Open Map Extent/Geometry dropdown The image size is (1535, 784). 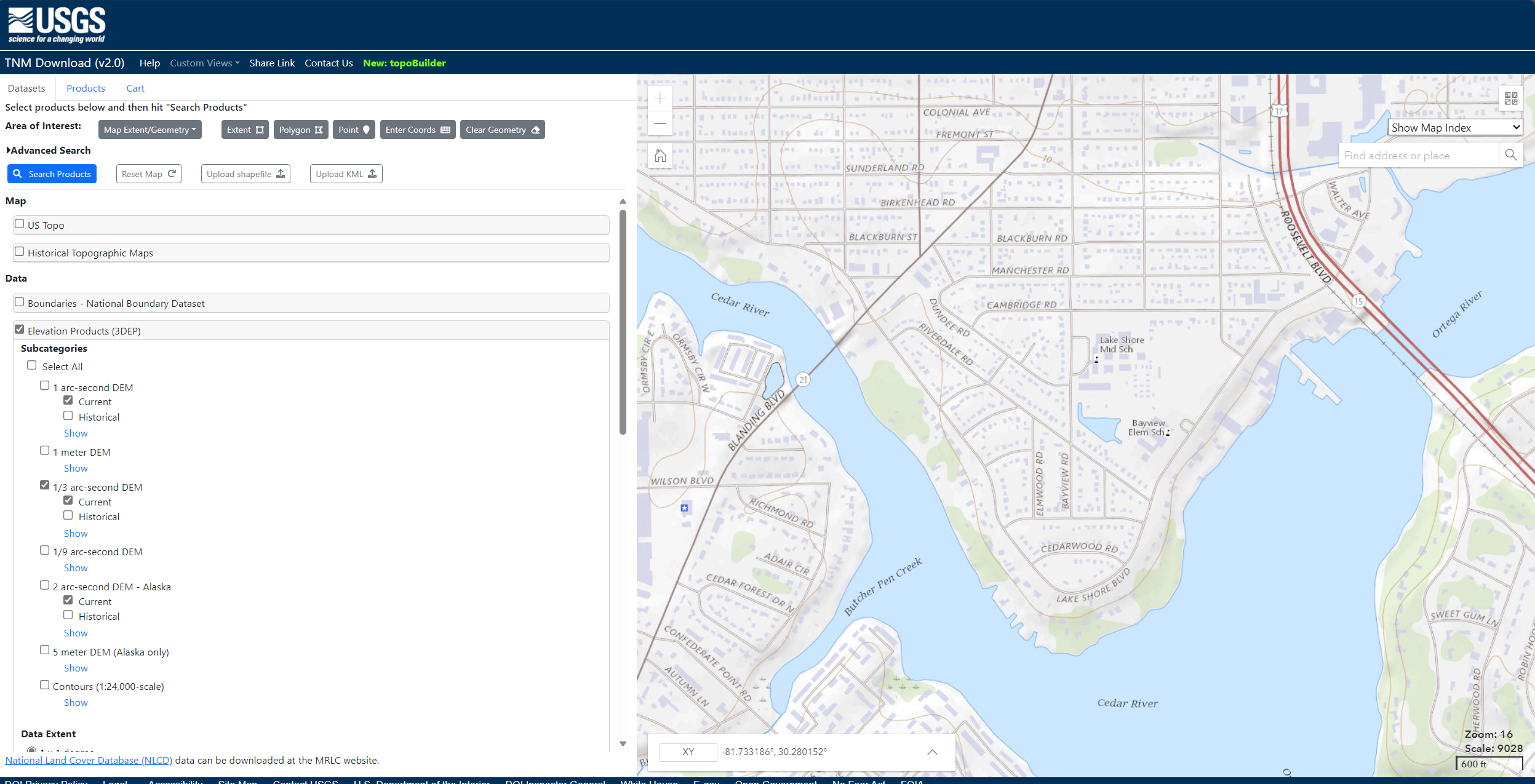pyautogui.click(x=150, y=130)
